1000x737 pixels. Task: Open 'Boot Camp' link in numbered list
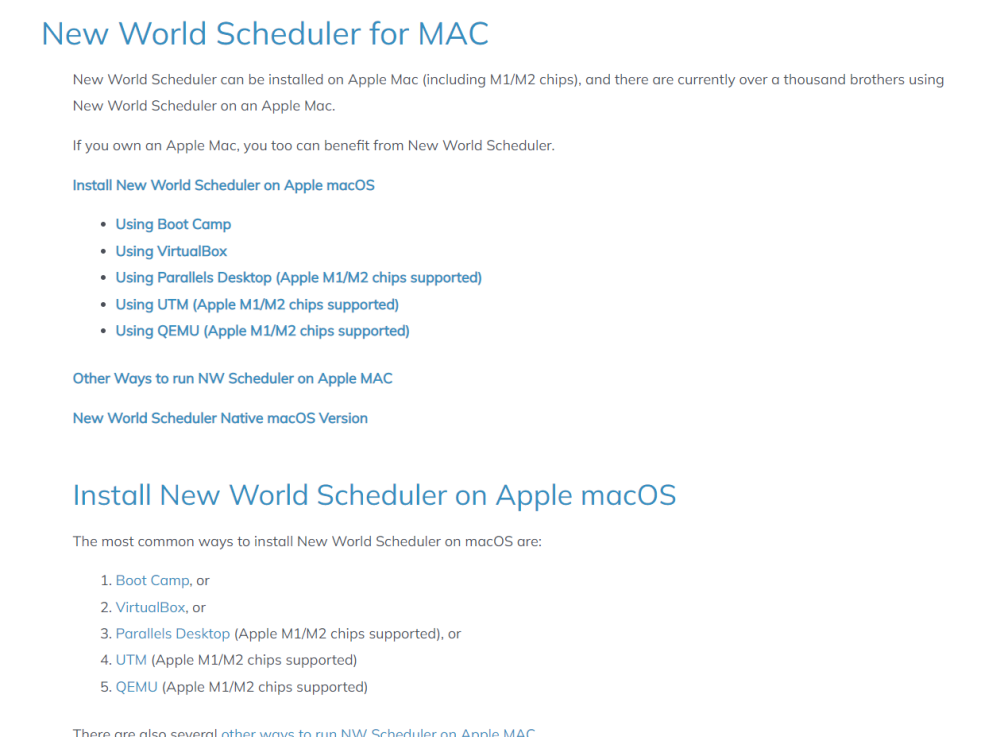point(152,580)
